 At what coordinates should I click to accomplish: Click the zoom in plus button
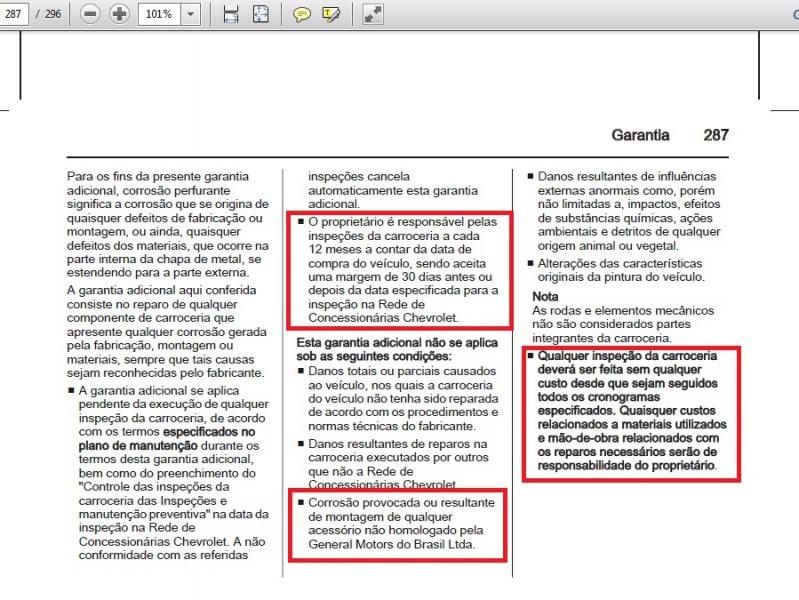(119, 14)
